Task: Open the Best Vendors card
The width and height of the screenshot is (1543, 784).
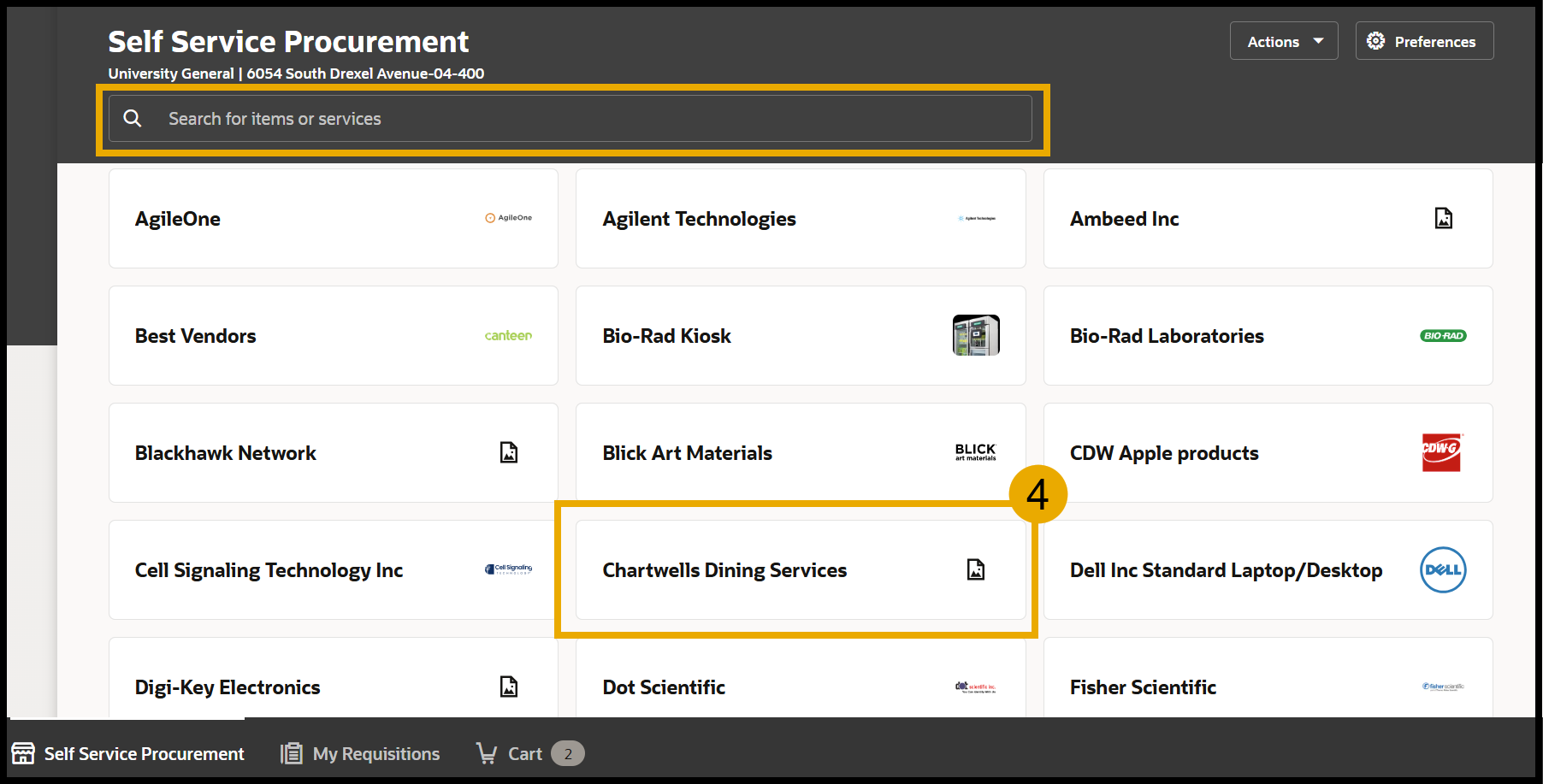Action: coord(334,335)
